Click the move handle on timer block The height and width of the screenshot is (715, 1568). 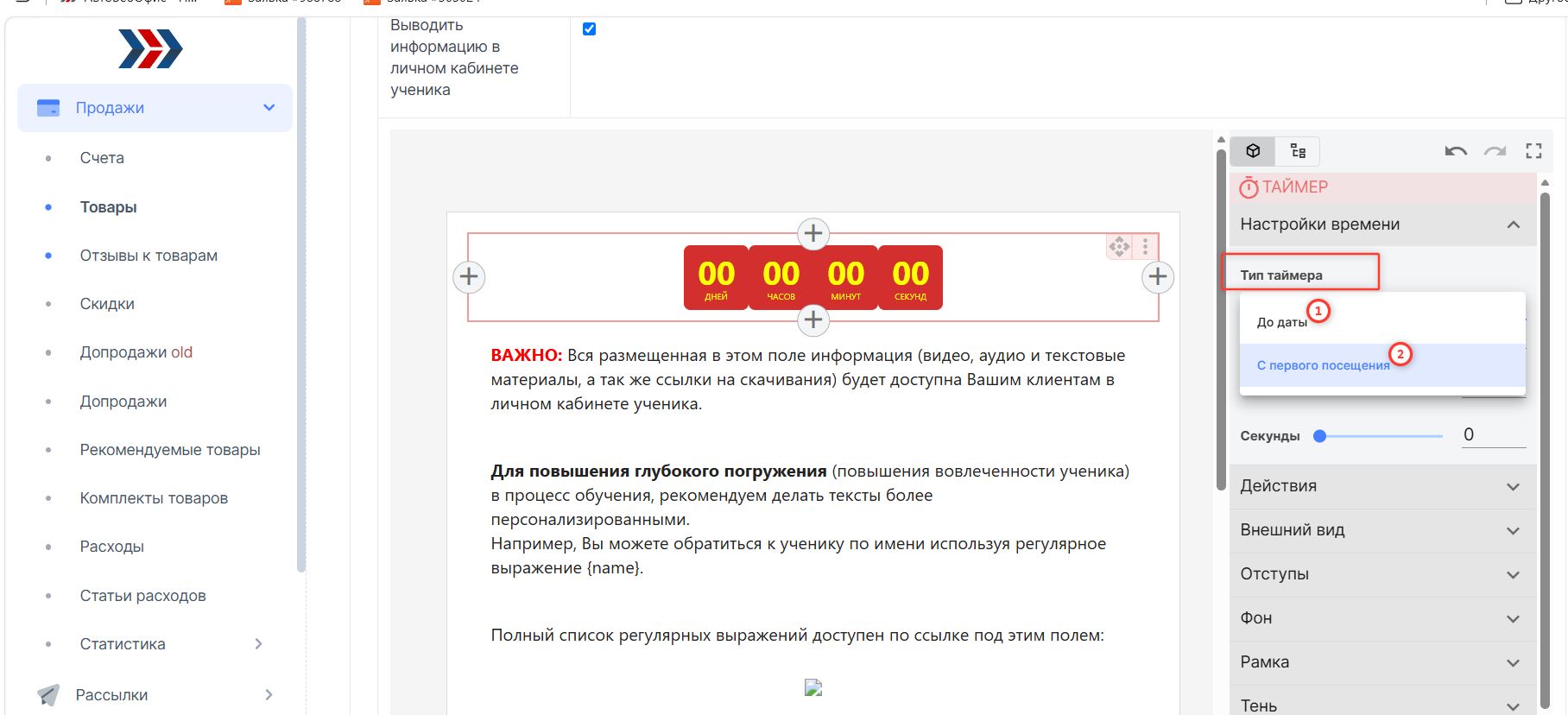tap(1120, 247)
